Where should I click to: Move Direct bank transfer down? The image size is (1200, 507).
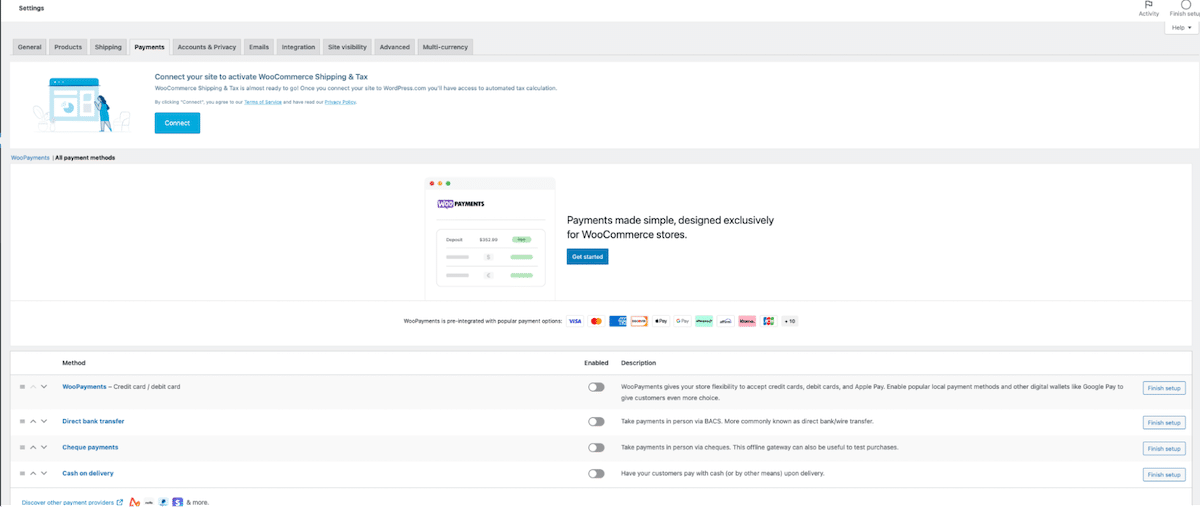(44, 421)
